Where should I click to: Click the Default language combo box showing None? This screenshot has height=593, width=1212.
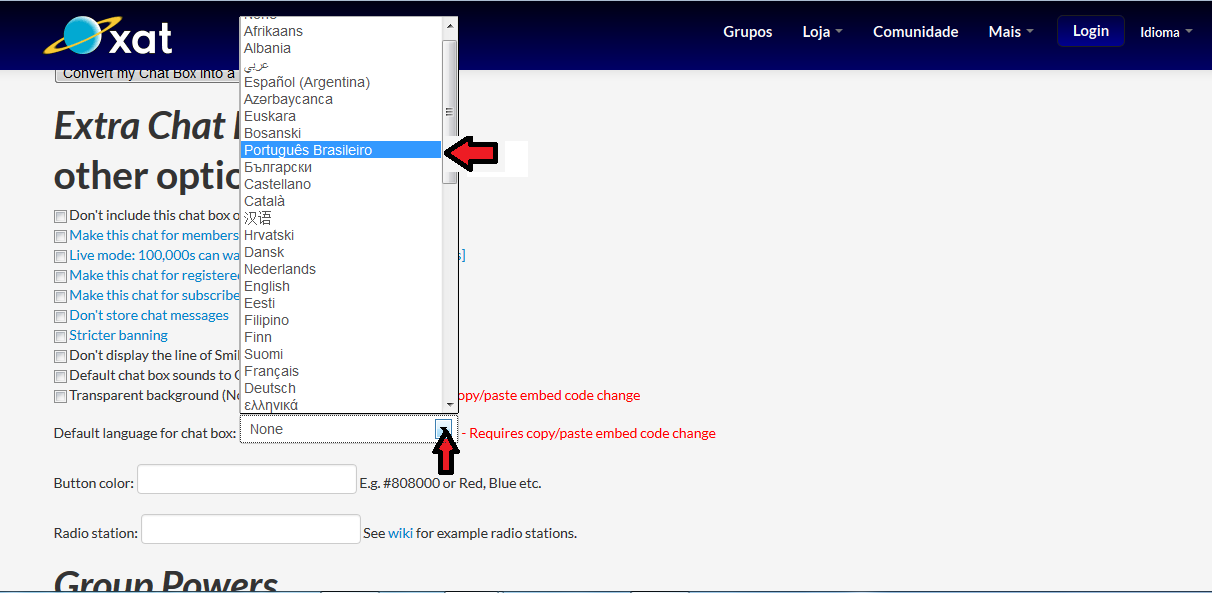pos(348,429)
